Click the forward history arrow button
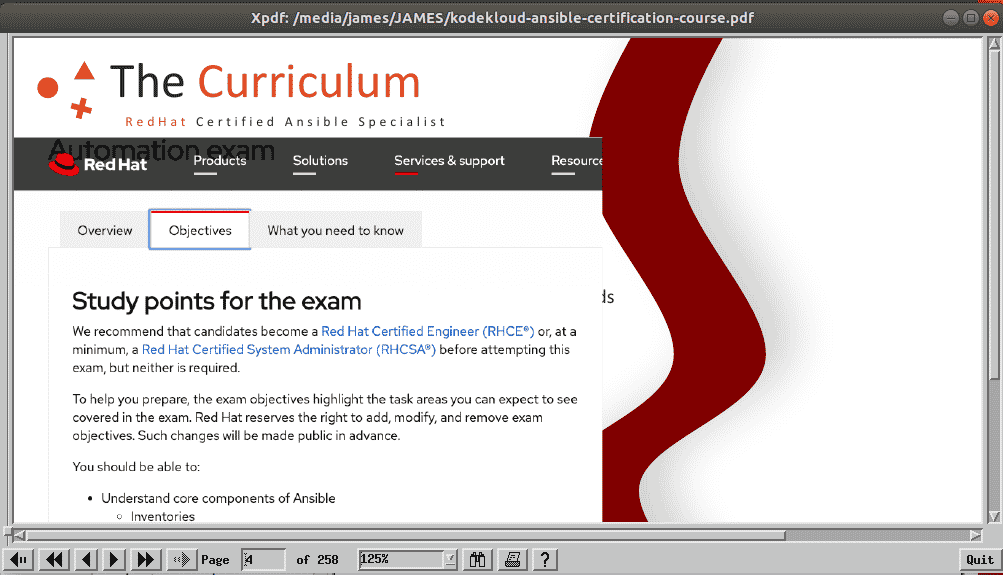Viewport: 1003px width, 575px height. (x=182, y=560)
